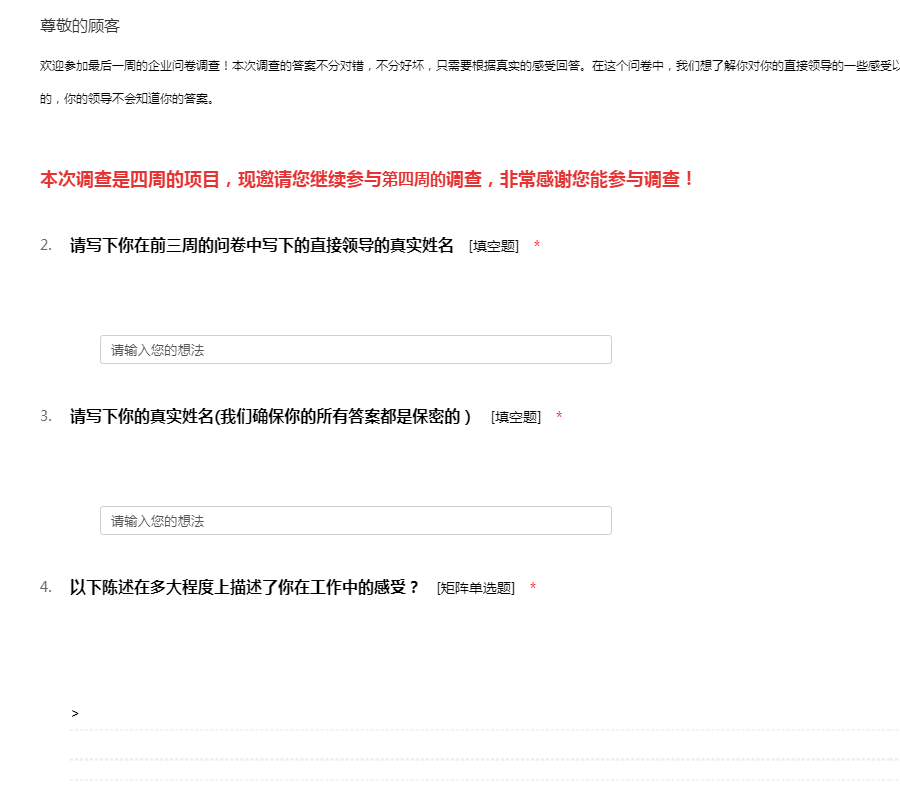The image size is (900, 800).
Task: Click the [矩阵单选题] tag on question 4
Action: click(x=476, y=589)
